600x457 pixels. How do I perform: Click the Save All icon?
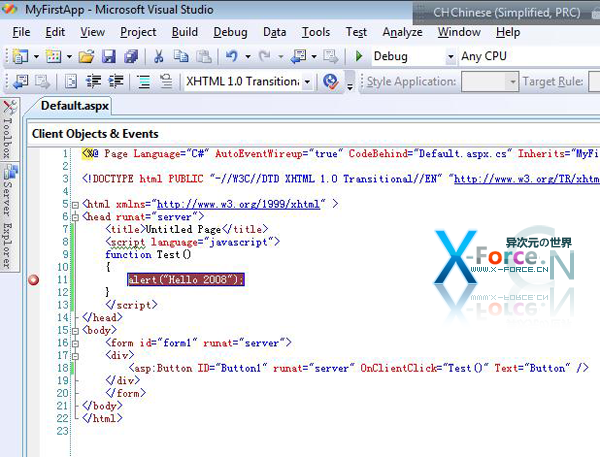pos(131,57)
